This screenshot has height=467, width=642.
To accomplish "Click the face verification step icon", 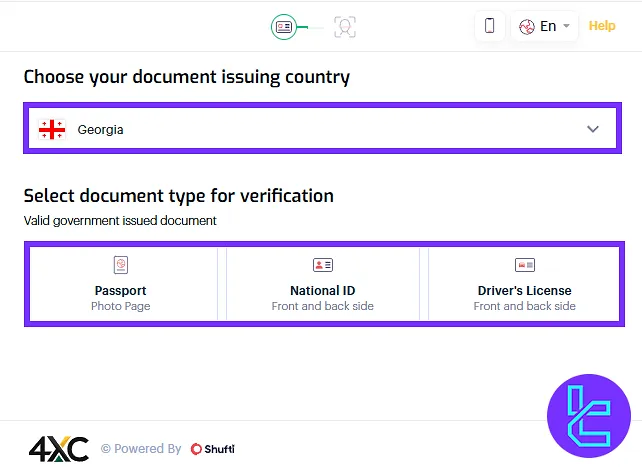I will click(x=345, y=27).
